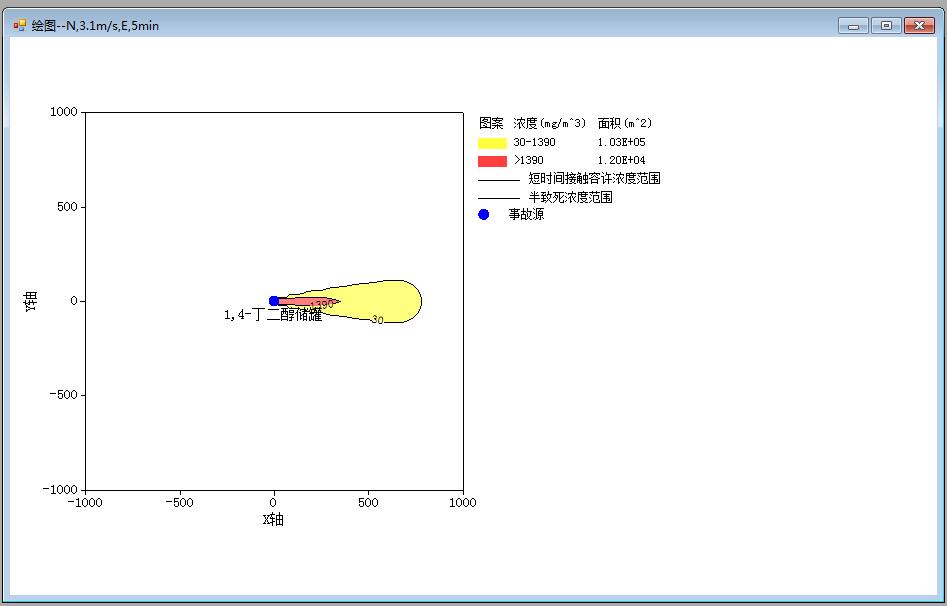Viewport: 947px width, 606px height.
Task: Click X-axis tick label -500
Action: coord(179,503)
